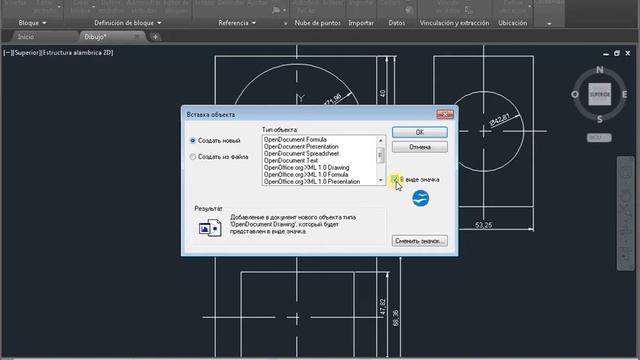Switch to the Dibujo* drawing tab
640x360 pixels.
point(95,37)
